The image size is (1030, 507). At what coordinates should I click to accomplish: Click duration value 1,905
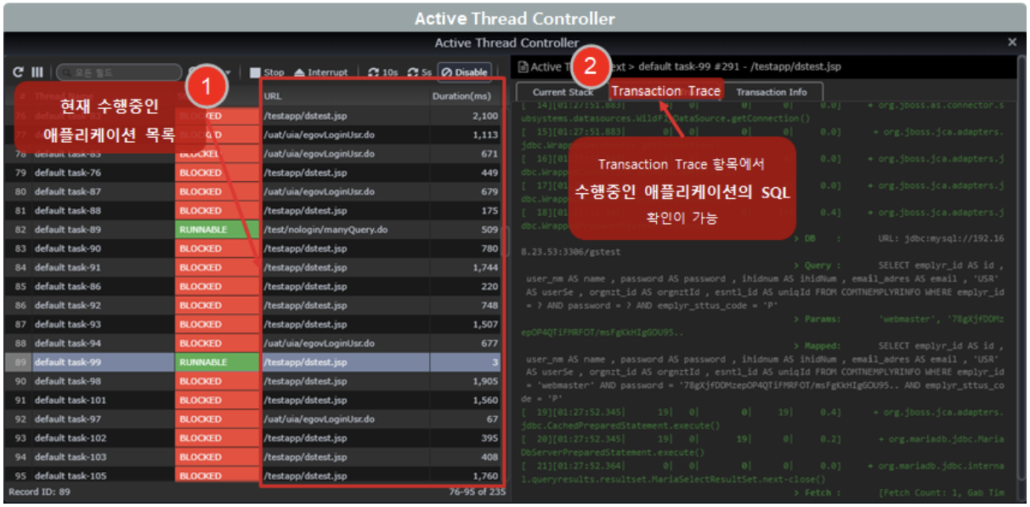486,381
